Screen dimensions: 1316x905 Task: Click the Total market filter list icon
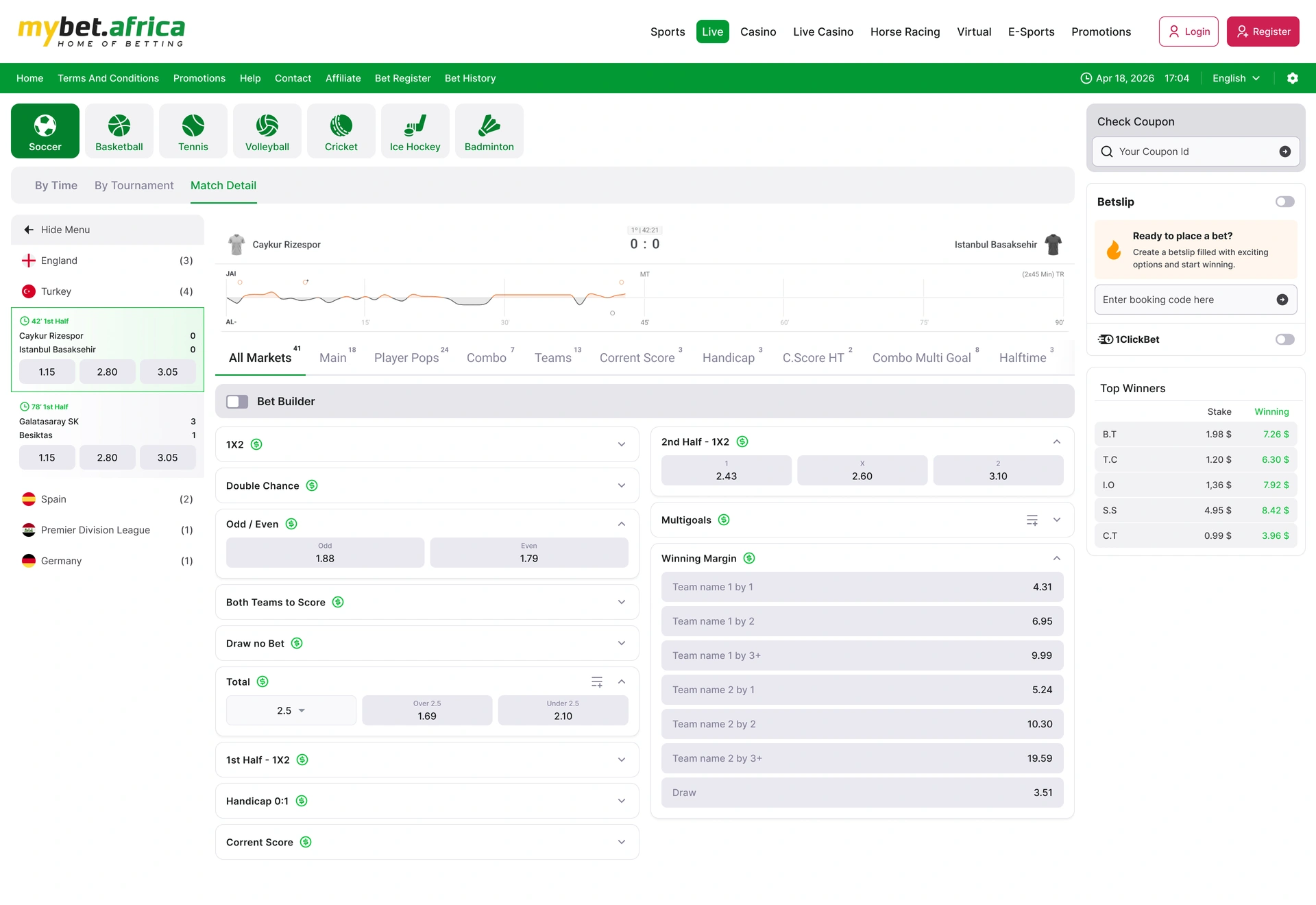point(597,681)
